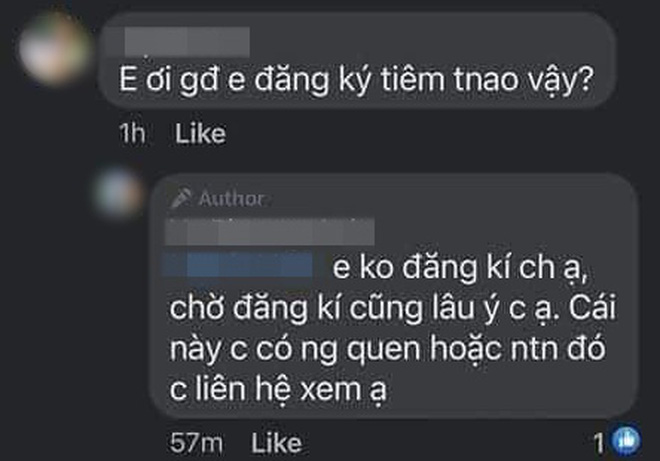Click reply text 'e ko đăng kí ch ạ'
This screenshot has width=660, height=461.
point(460,268)
